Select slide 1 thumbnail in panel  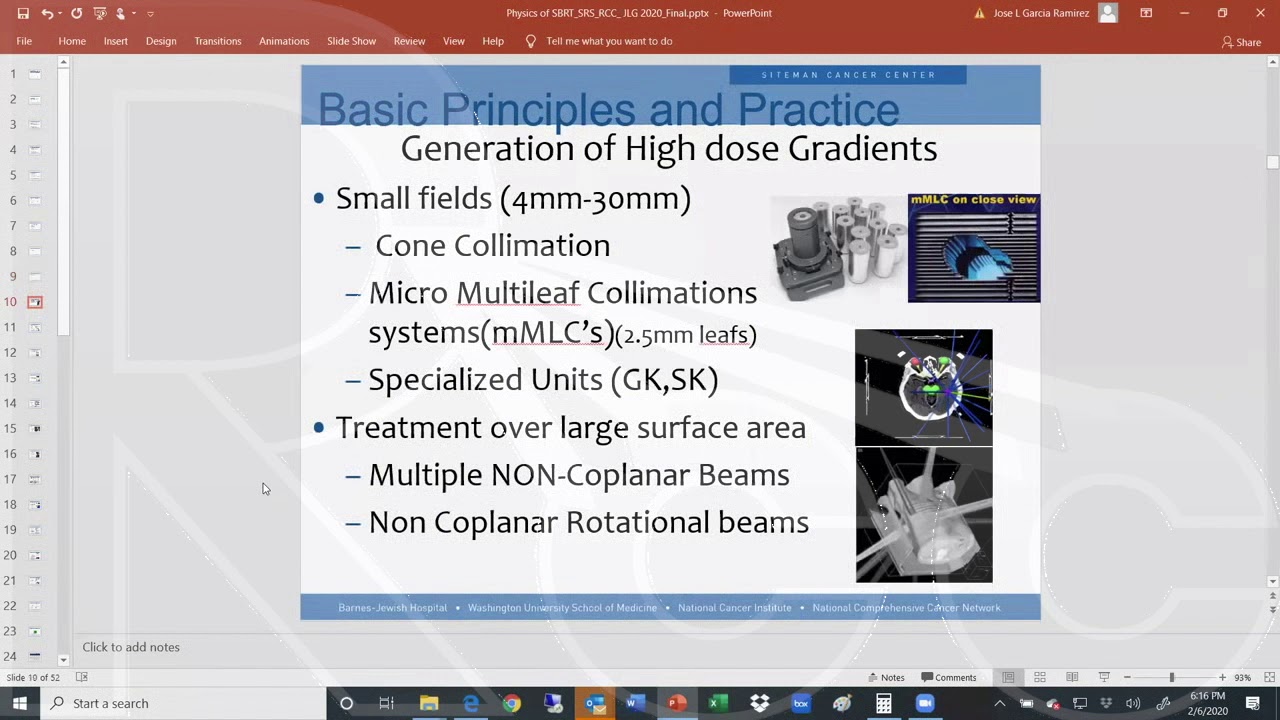pos(35,73)
